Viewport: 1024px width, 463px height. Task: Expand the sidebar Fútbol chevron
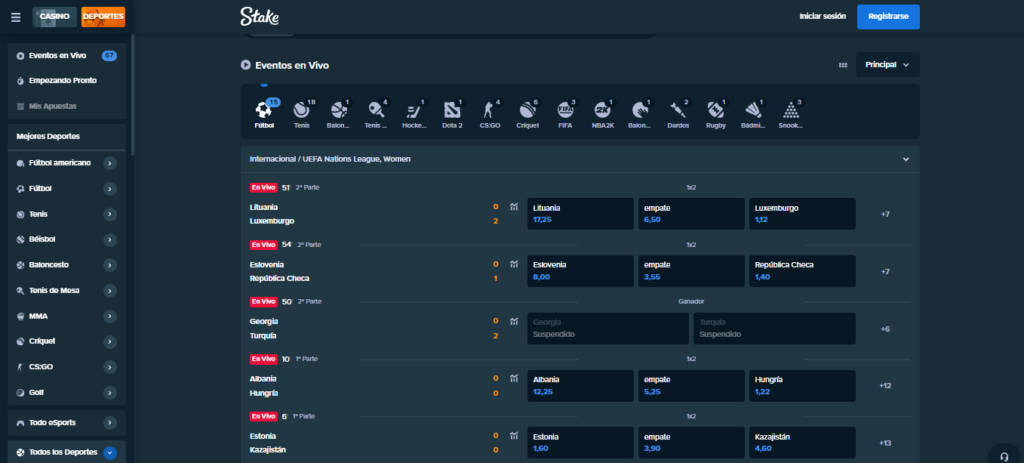[x=110, y=189]
